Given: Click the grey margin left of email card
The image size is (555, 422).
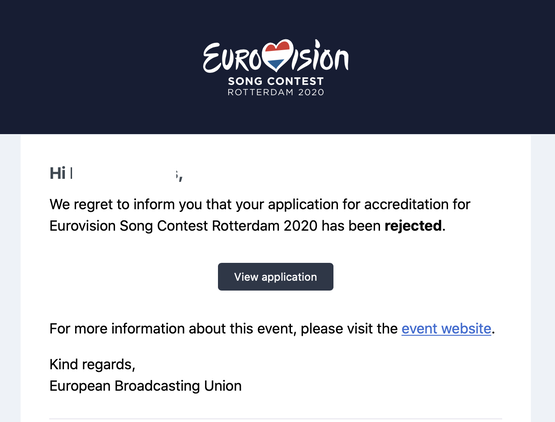Looking at the screenshot, I should tap(10, 278).
